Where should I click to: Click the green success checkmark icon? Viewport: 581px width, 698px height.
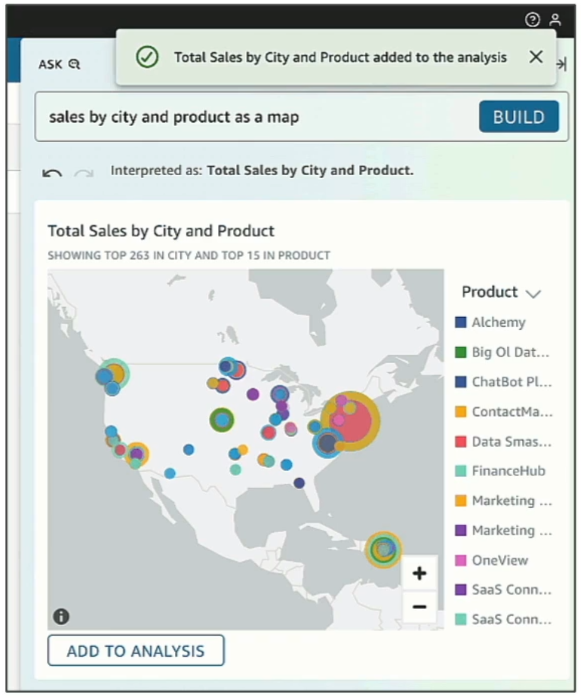(147, 57)
